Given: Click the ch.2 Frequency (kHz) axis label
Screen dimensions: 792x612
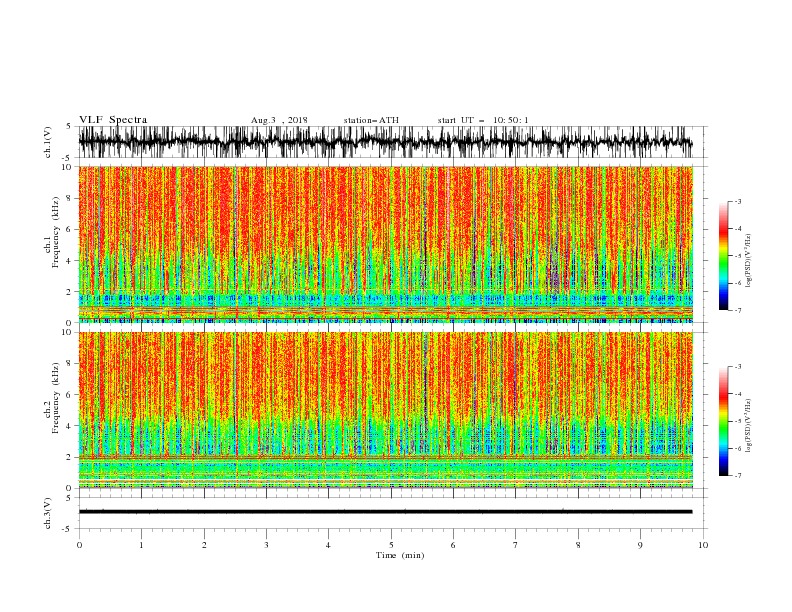Looking at the screenshot, I should point(52,398).
